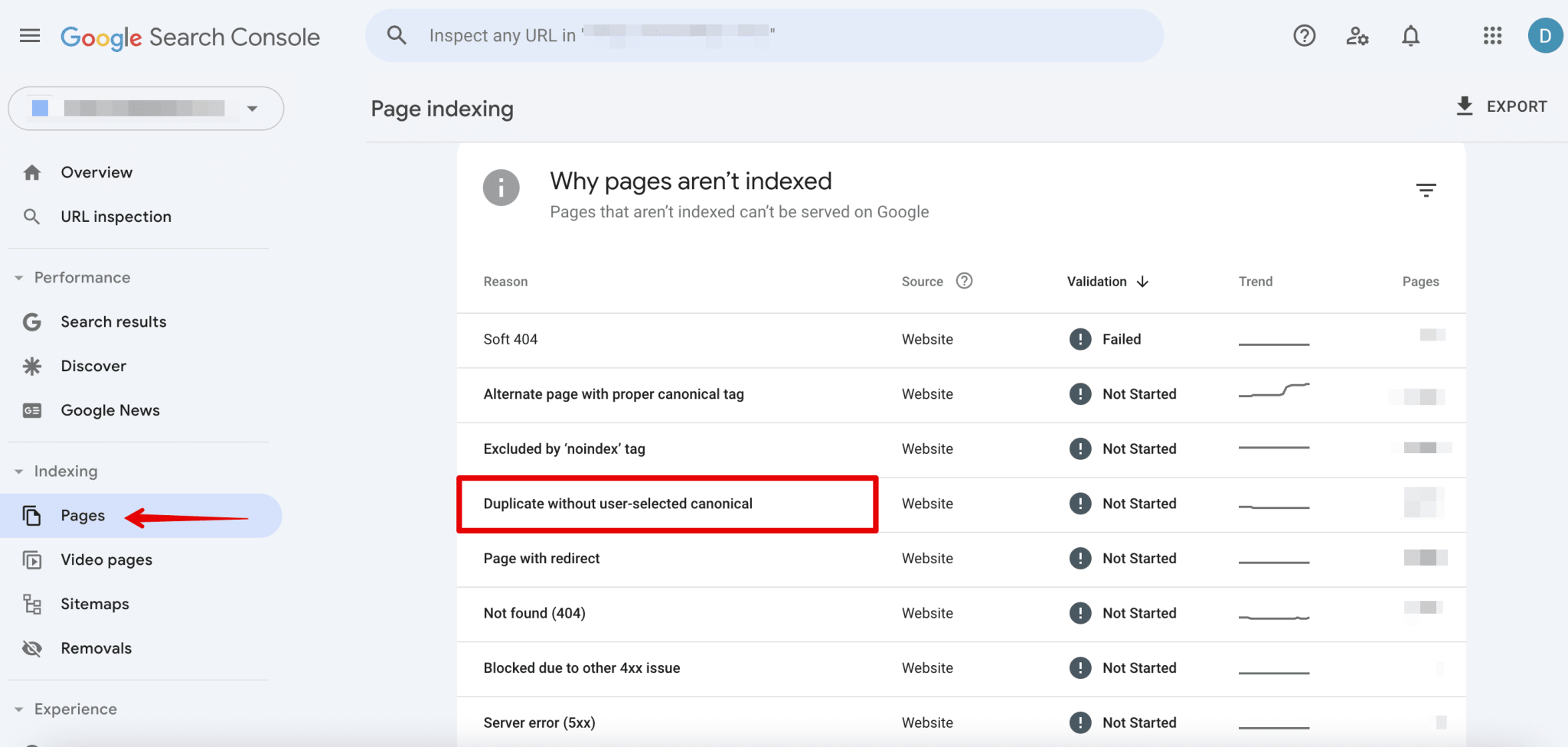Image resolution: width=1568 pixels, height=747 pixels.
Task: Click the Source column help question mark
Action: (x=963, y=281)
